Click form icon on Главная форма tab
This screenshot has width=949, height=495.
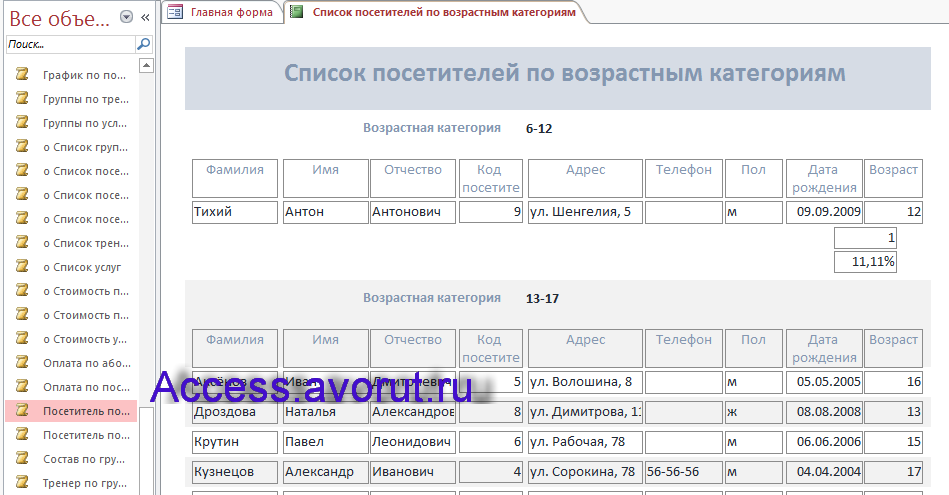click(x=175, y=11)
